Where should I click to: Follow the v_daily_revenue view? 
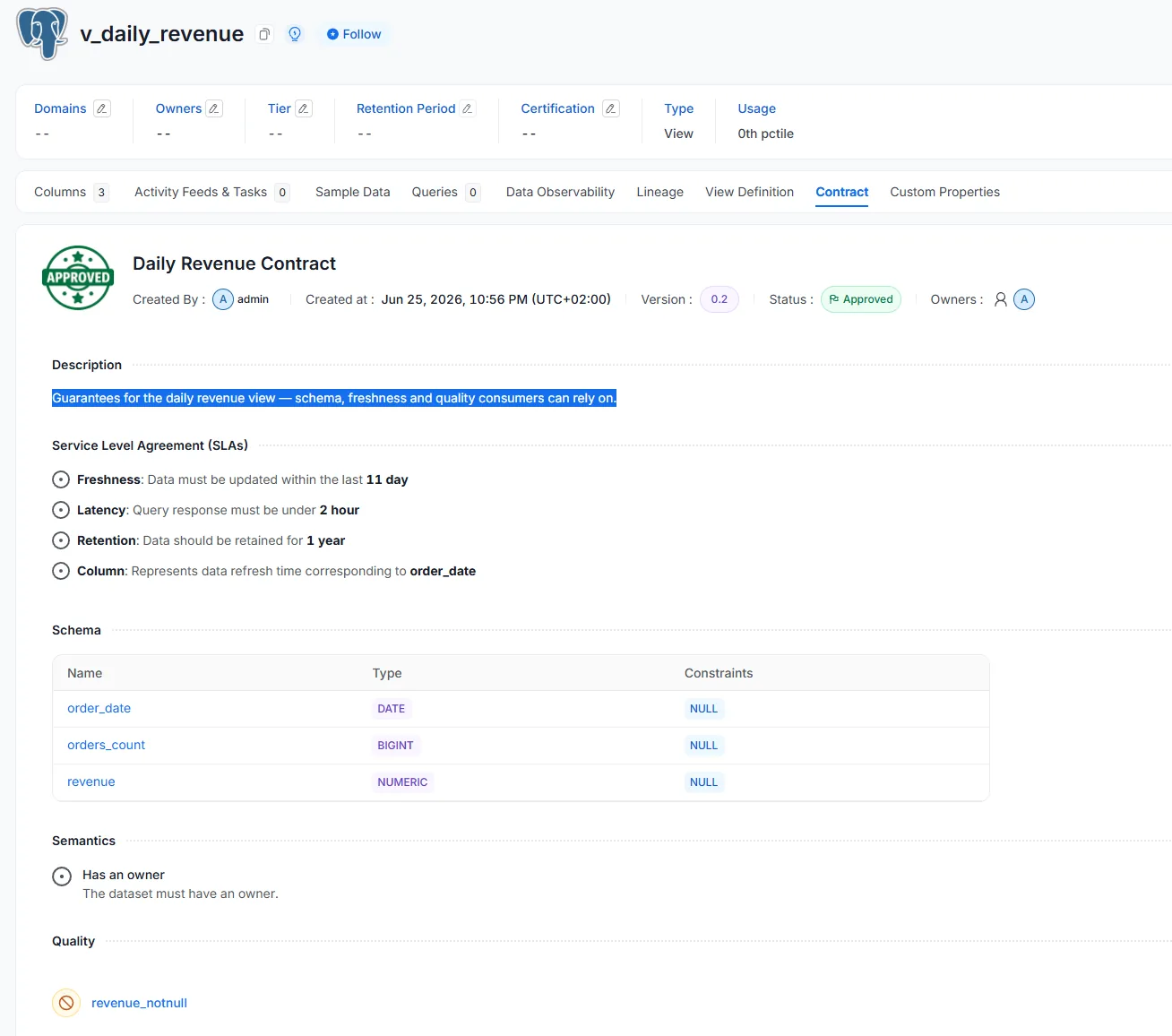[x=354, y=34]
